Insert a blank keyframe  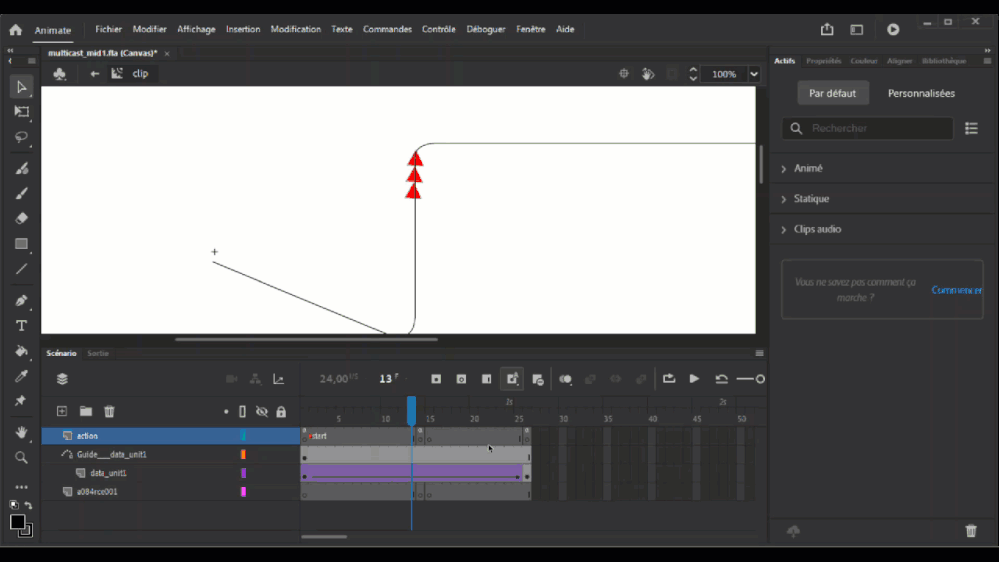(x=461, y=379)
